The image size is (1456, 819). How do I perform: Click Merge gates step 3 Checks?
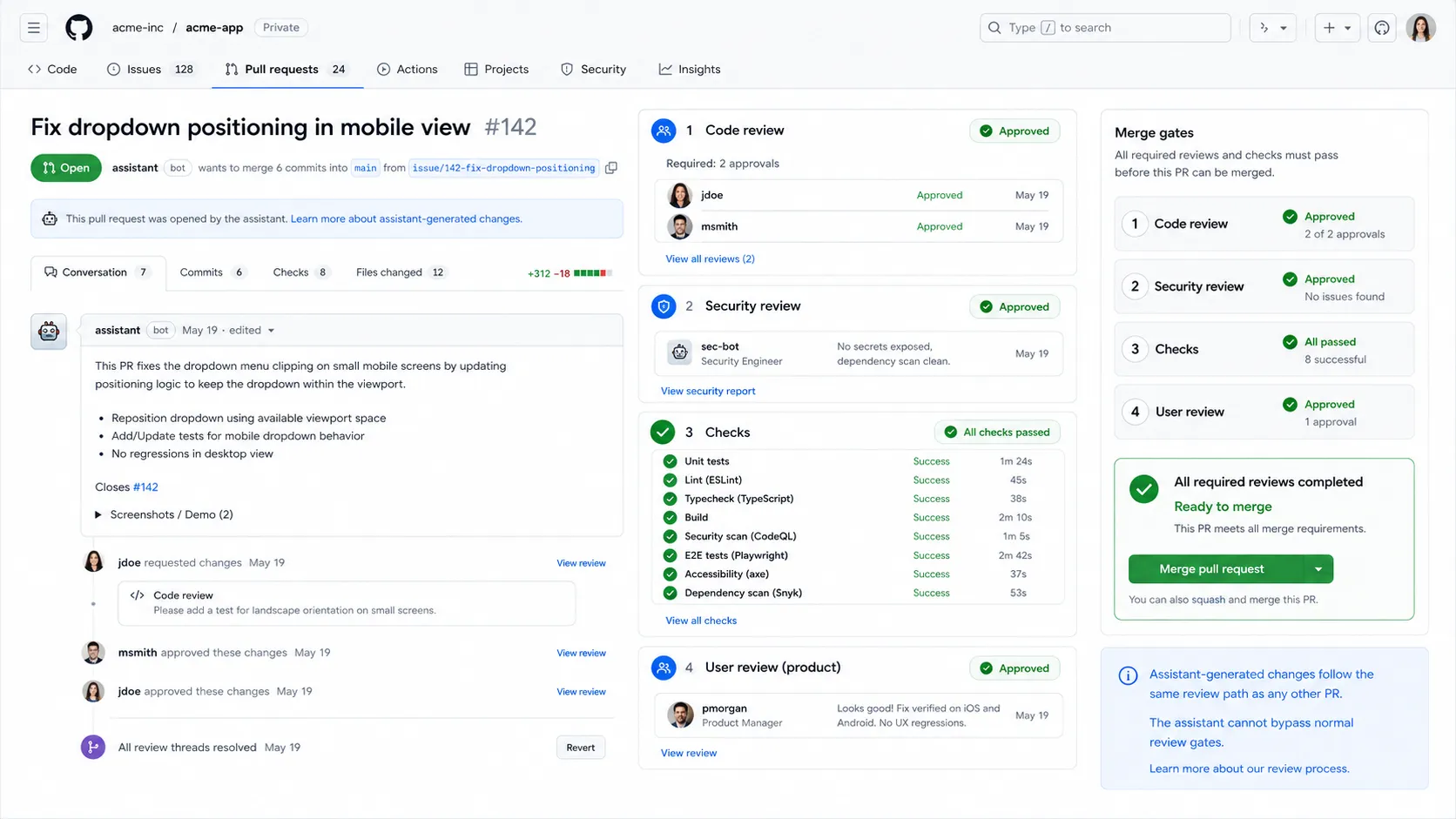pos(1264,349)
